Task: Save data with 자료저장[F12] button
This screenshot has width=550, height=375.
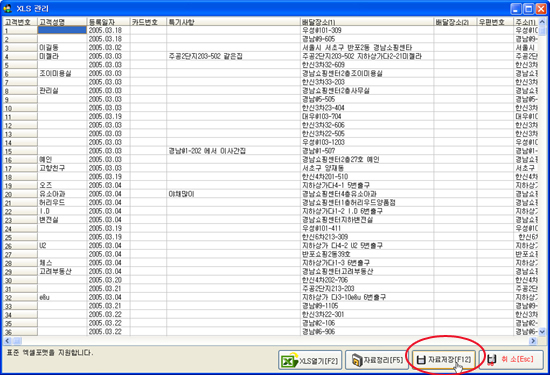Action: [444, 360]
